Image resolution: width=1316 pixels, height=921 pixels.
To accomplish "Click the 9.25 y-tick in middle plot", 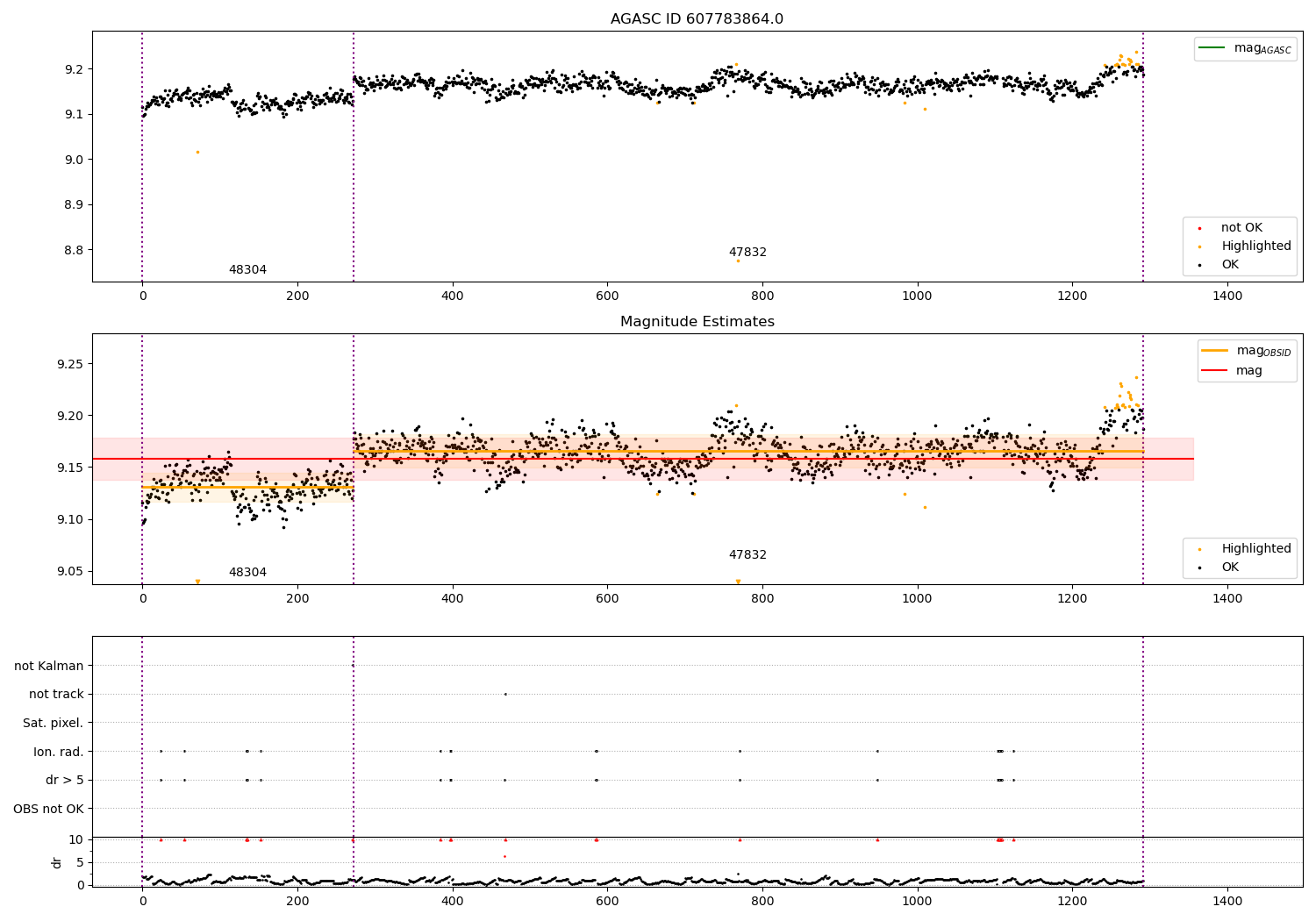I will point(71,364).
